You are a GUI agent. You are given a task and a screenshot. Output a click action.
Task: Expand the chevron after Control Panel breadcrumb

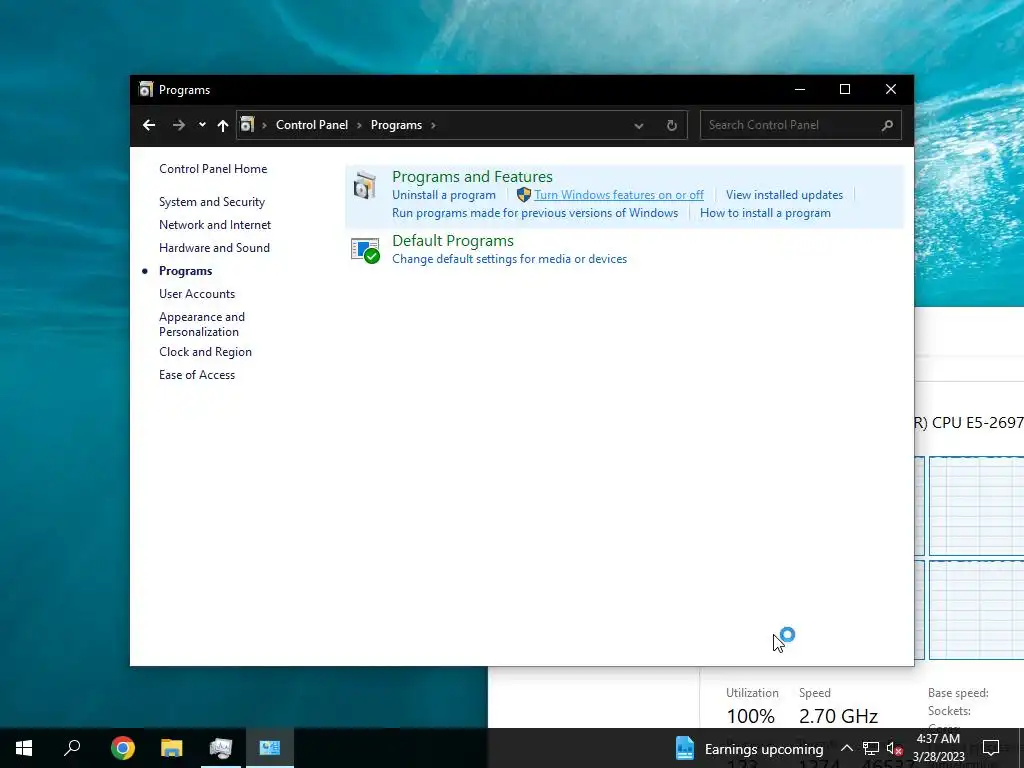pyautogui.click(x=359, y=125)
